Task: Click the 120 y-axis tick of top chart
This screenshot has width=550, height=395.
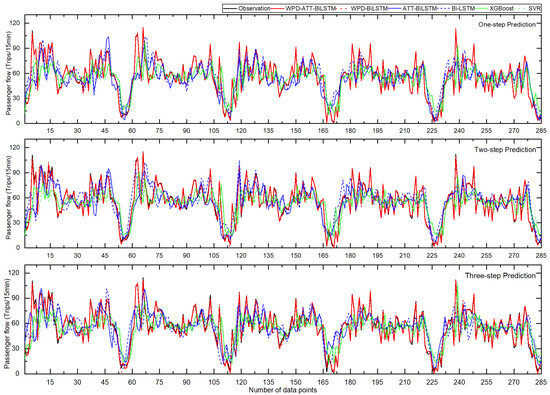Action: [16, 23]
